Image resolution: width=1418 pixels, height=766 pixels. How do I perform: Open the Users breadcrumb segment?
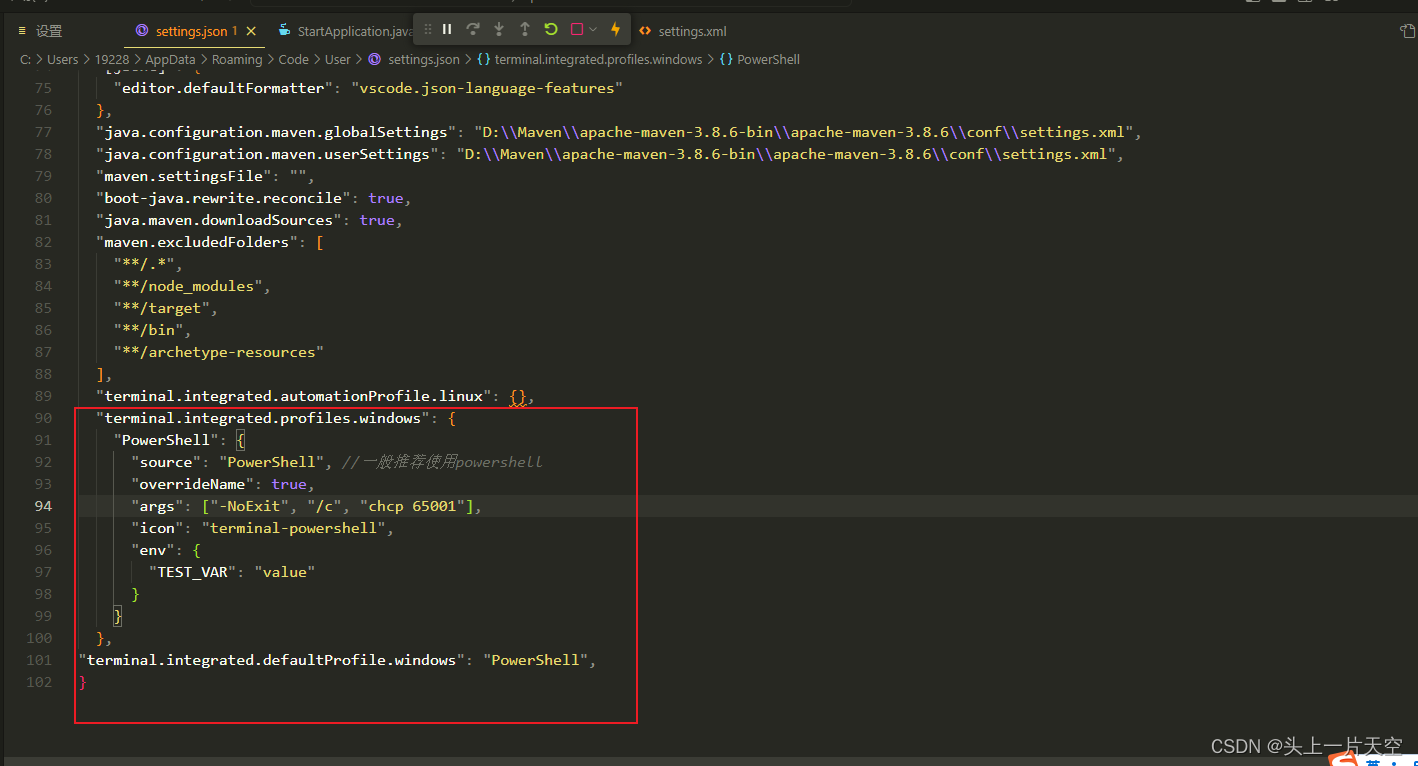point(62,59)
